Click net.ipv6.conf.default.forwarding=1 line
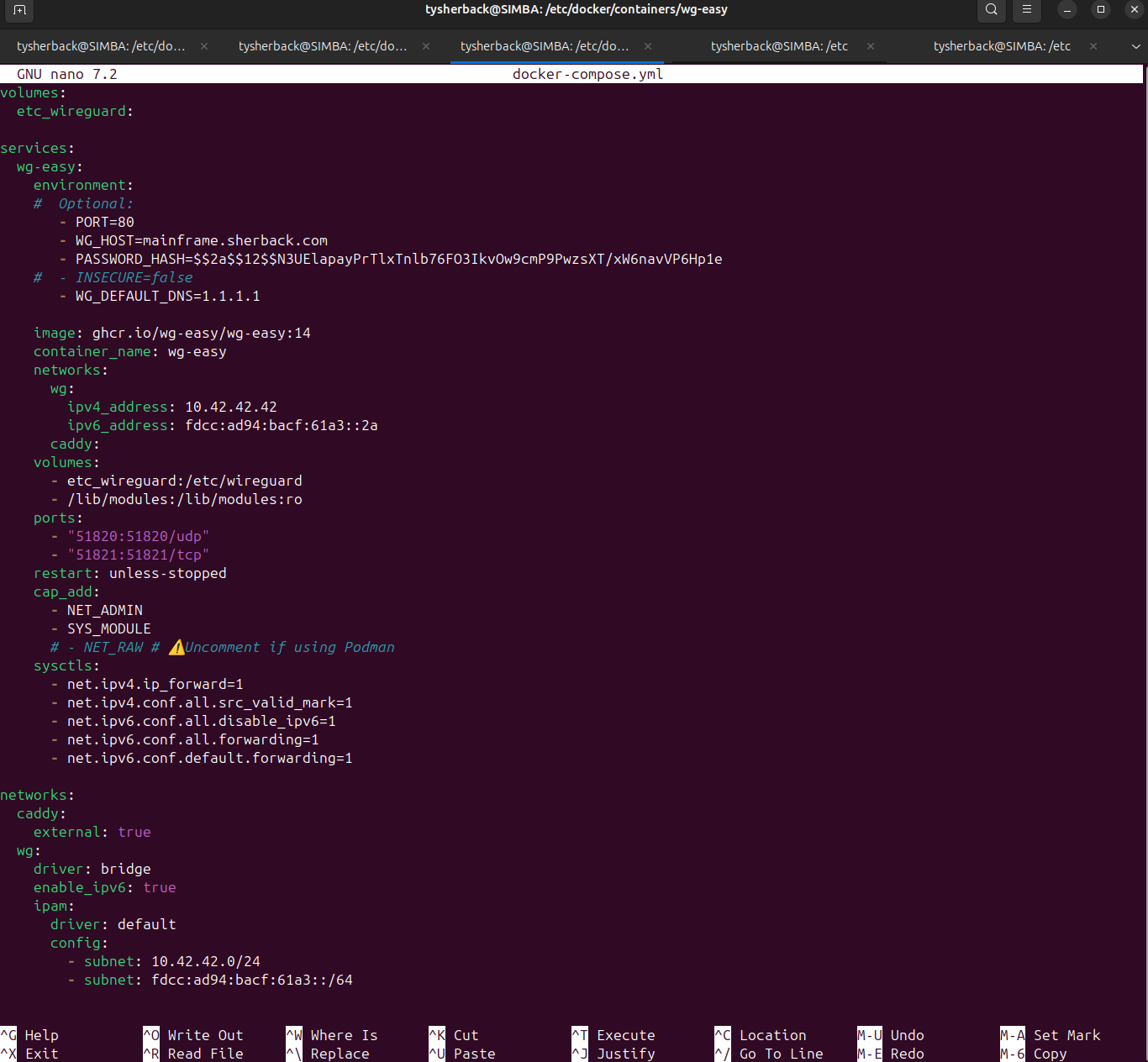 coord(202,758)
